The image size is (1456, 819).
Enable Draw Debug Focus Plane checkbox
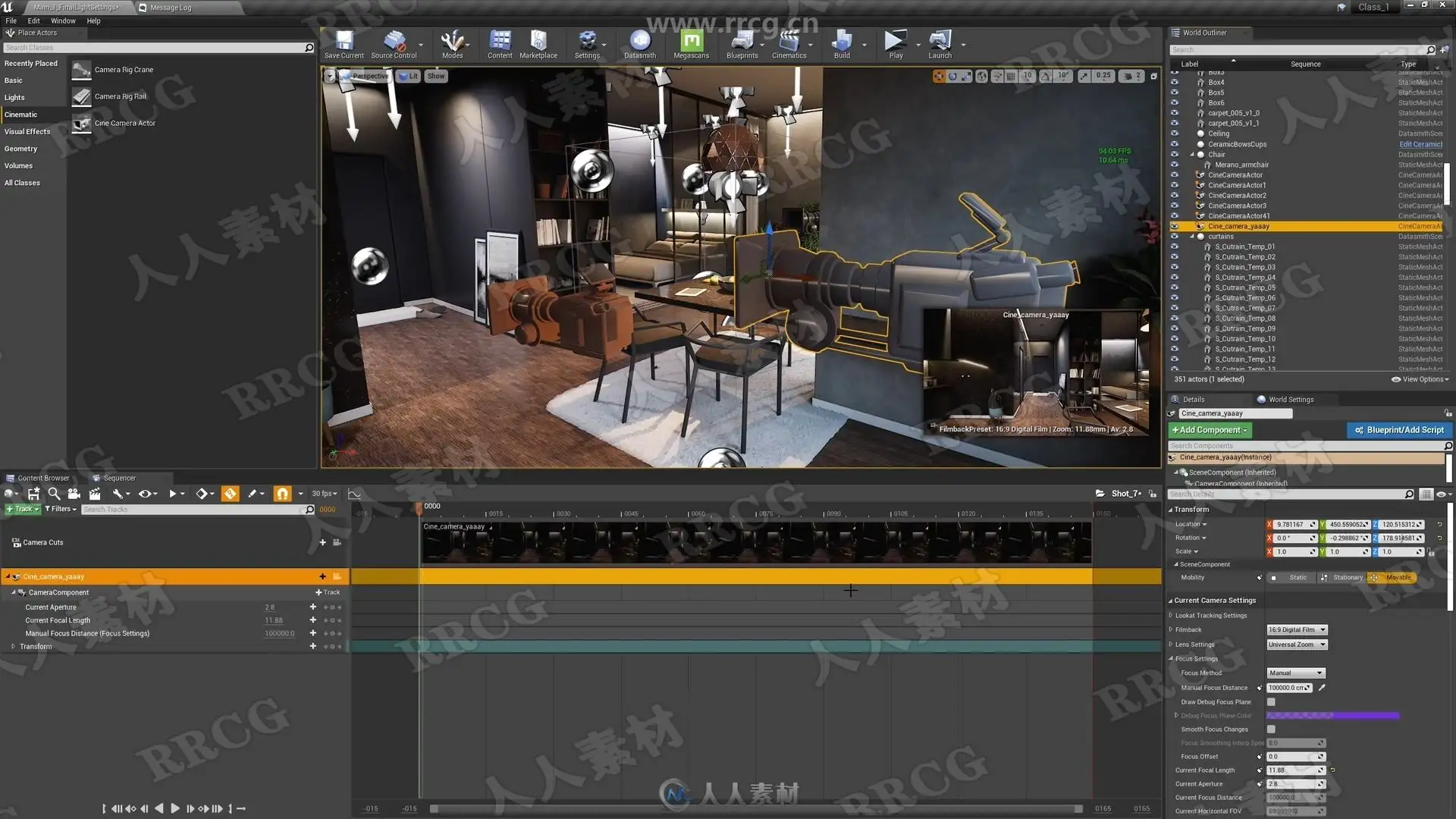pyautogui.click(x=1272, y=702)
